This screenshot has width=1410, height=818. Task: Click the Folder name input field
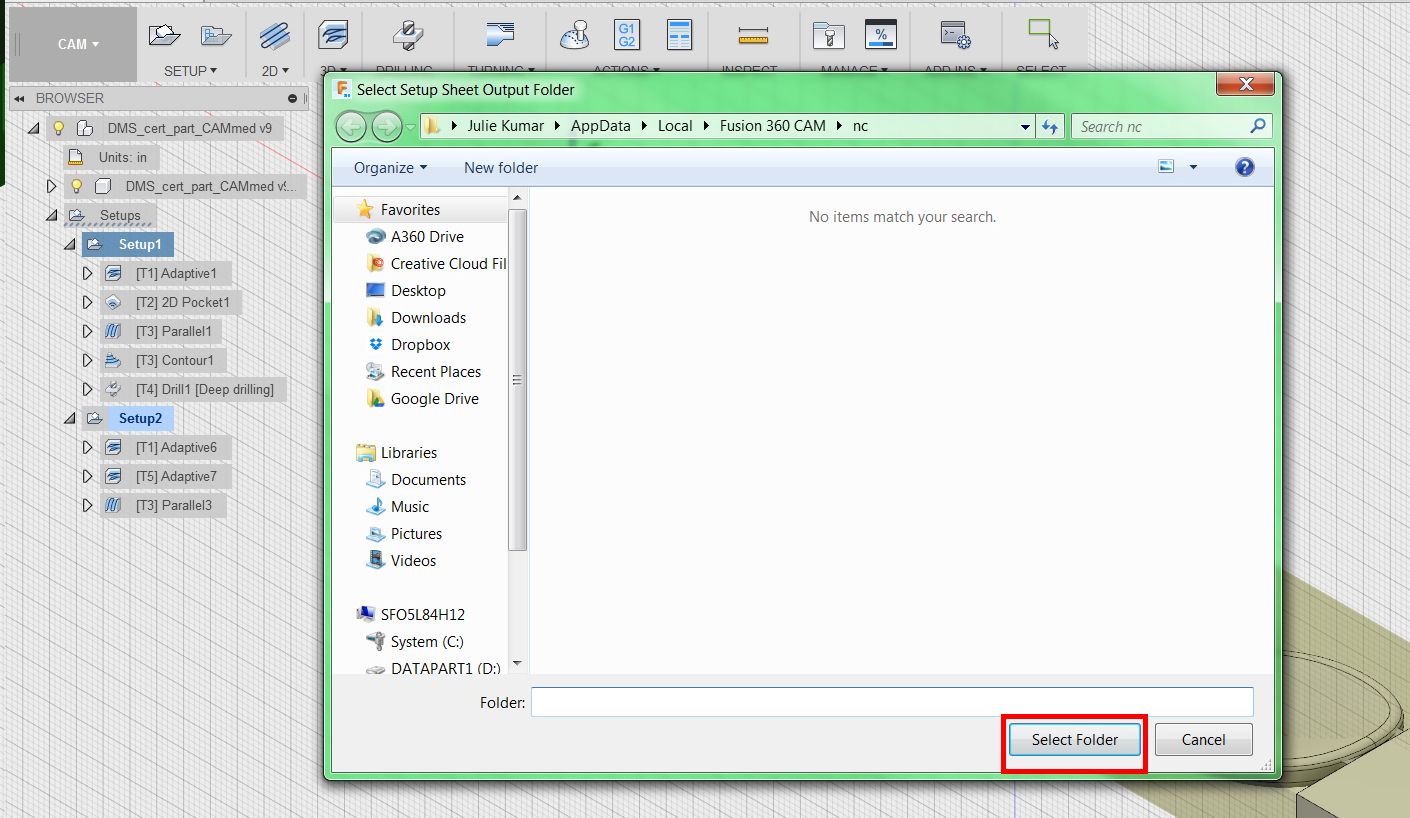click(x=892, y=702)
